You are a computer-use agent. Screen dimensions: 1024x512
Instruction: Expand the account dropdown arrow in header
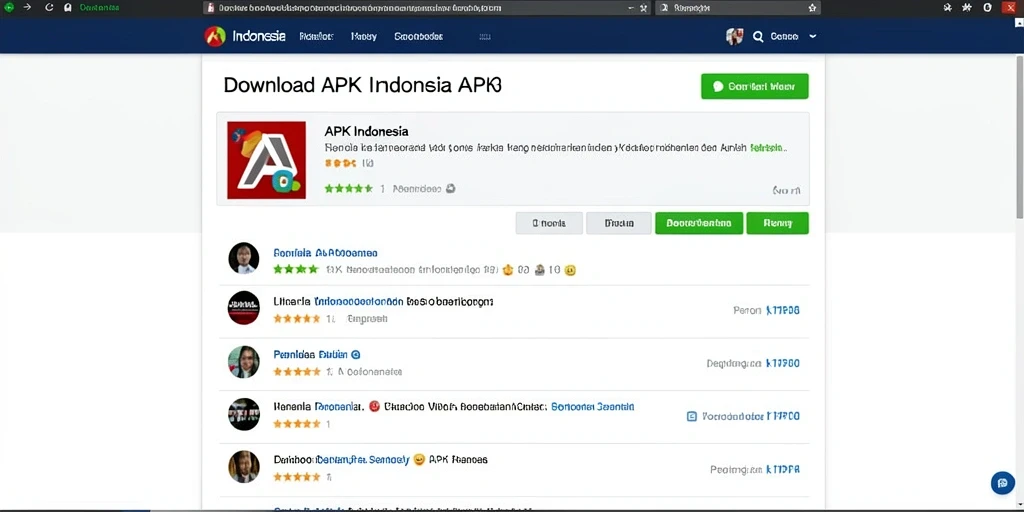pos(812,37)
